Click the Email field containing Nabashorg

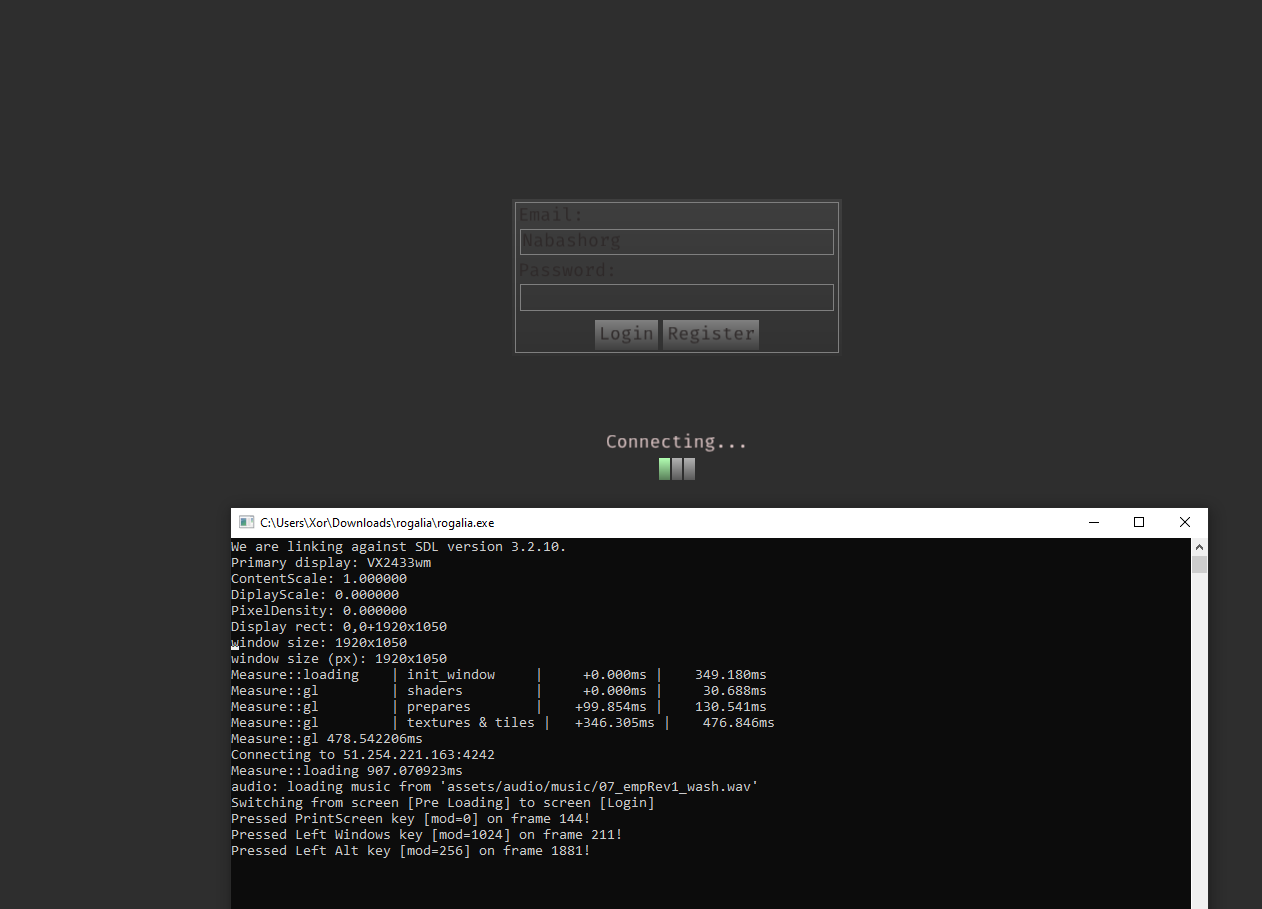[x=677, y=241]
